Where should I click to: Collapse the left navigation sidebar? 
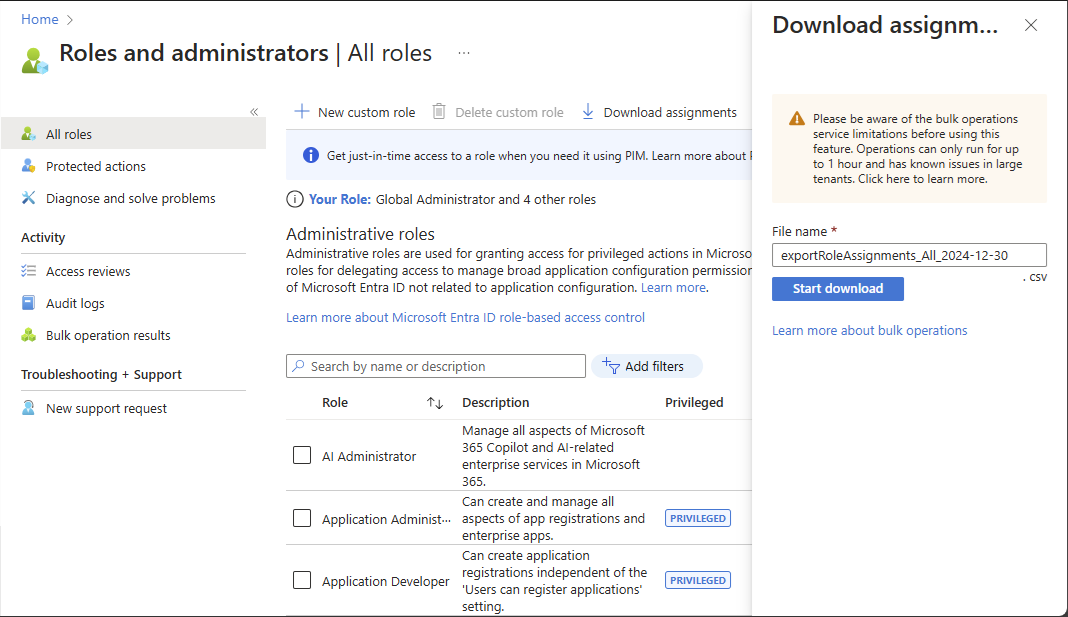254,112
